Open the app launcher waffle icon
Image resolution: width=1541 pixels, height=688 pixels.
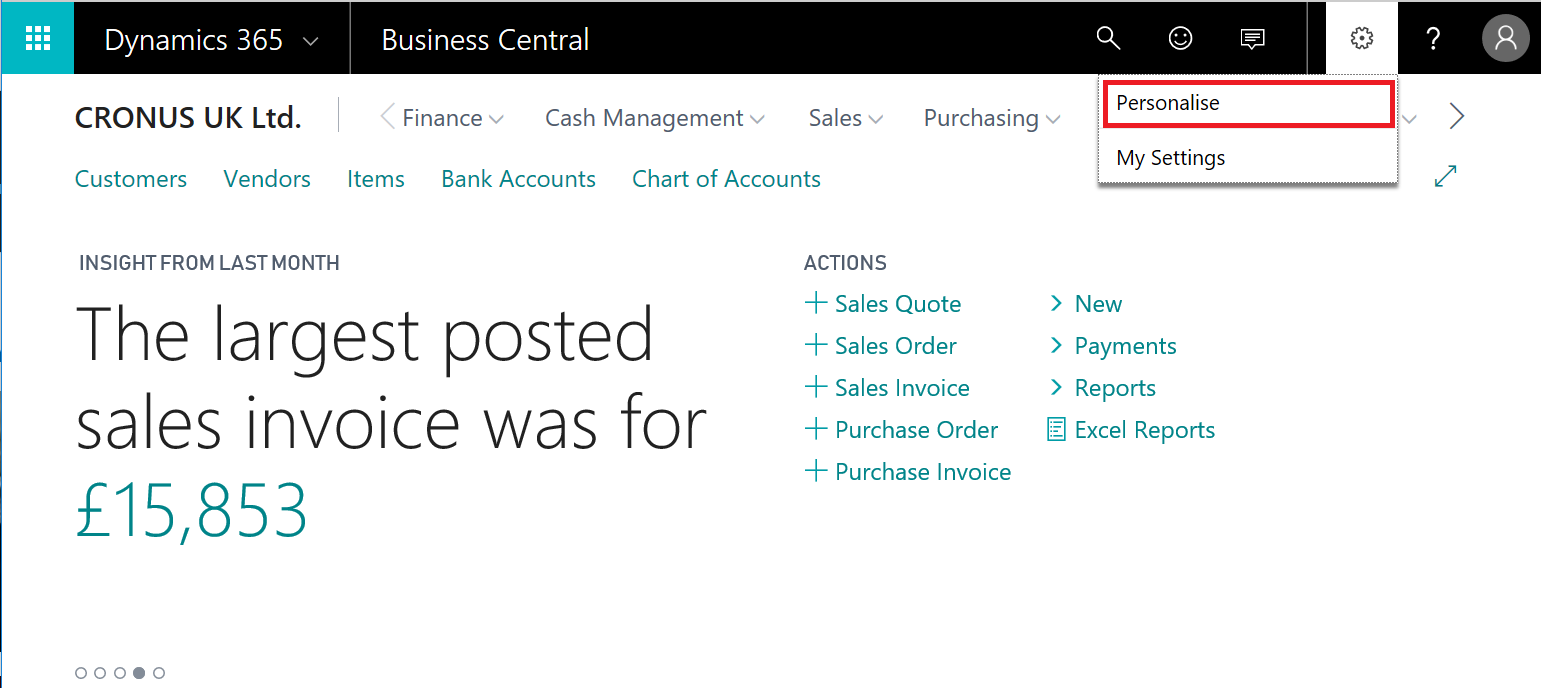(x=37, y=38)
